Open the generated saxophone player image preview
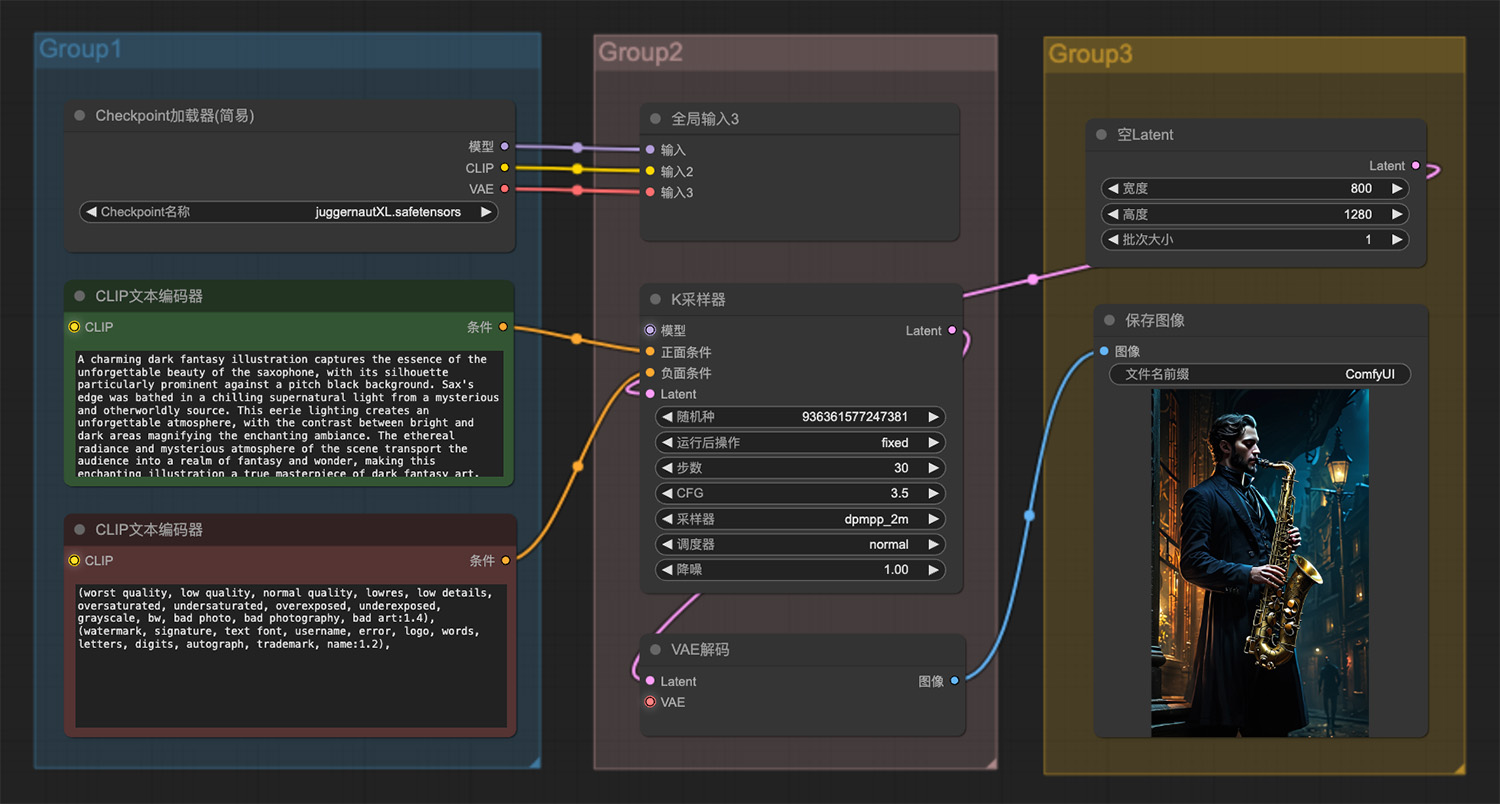The image size is (1500, 804). point(1260,563)
